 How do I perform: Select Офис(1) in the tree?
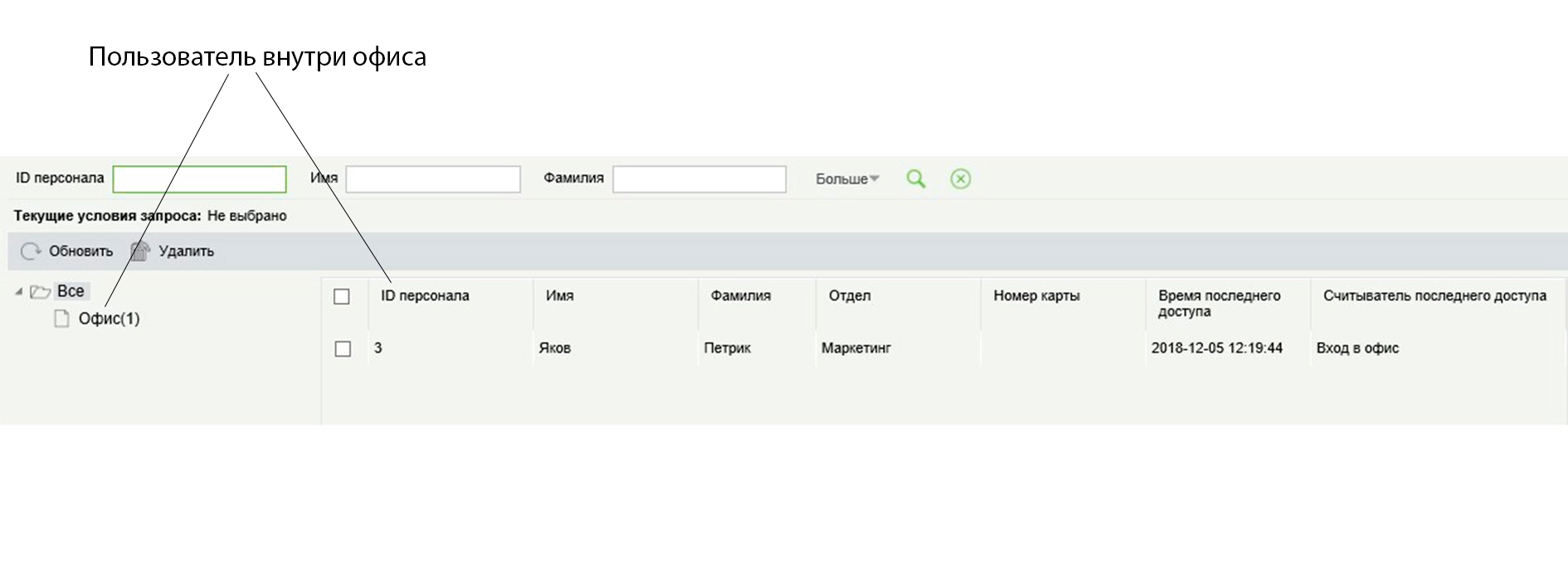click(x=109, y=319)
